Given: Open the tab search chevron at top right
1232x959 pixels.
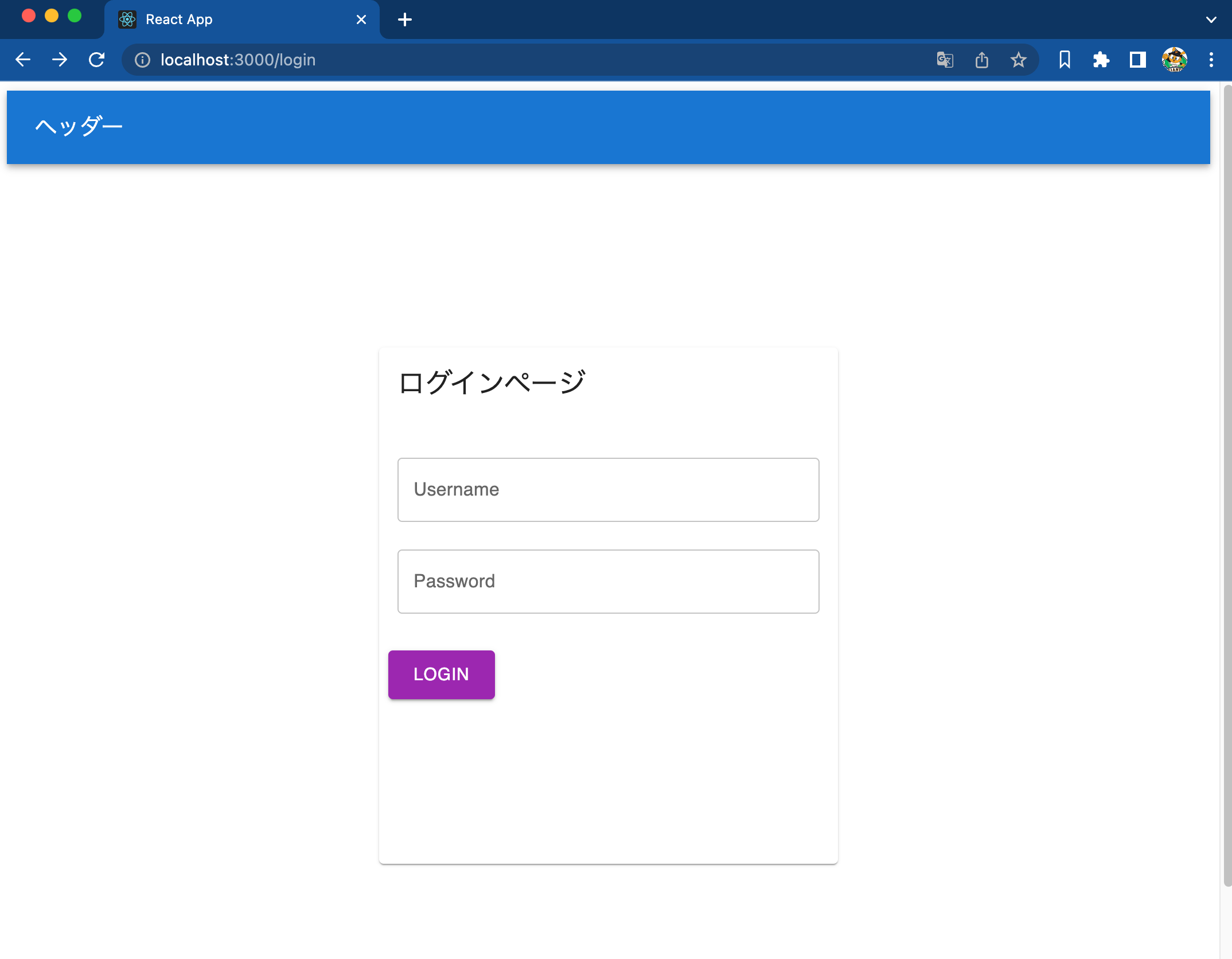Looking at the screenshot, I should (x=1210, y=20).
